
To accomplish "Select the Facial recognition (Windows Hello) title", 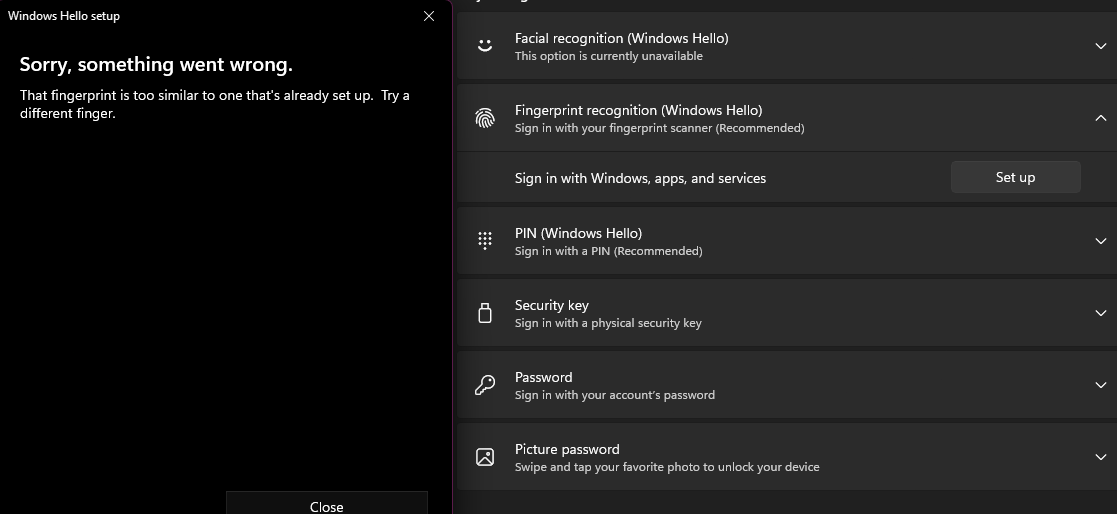I will point(621,38).
